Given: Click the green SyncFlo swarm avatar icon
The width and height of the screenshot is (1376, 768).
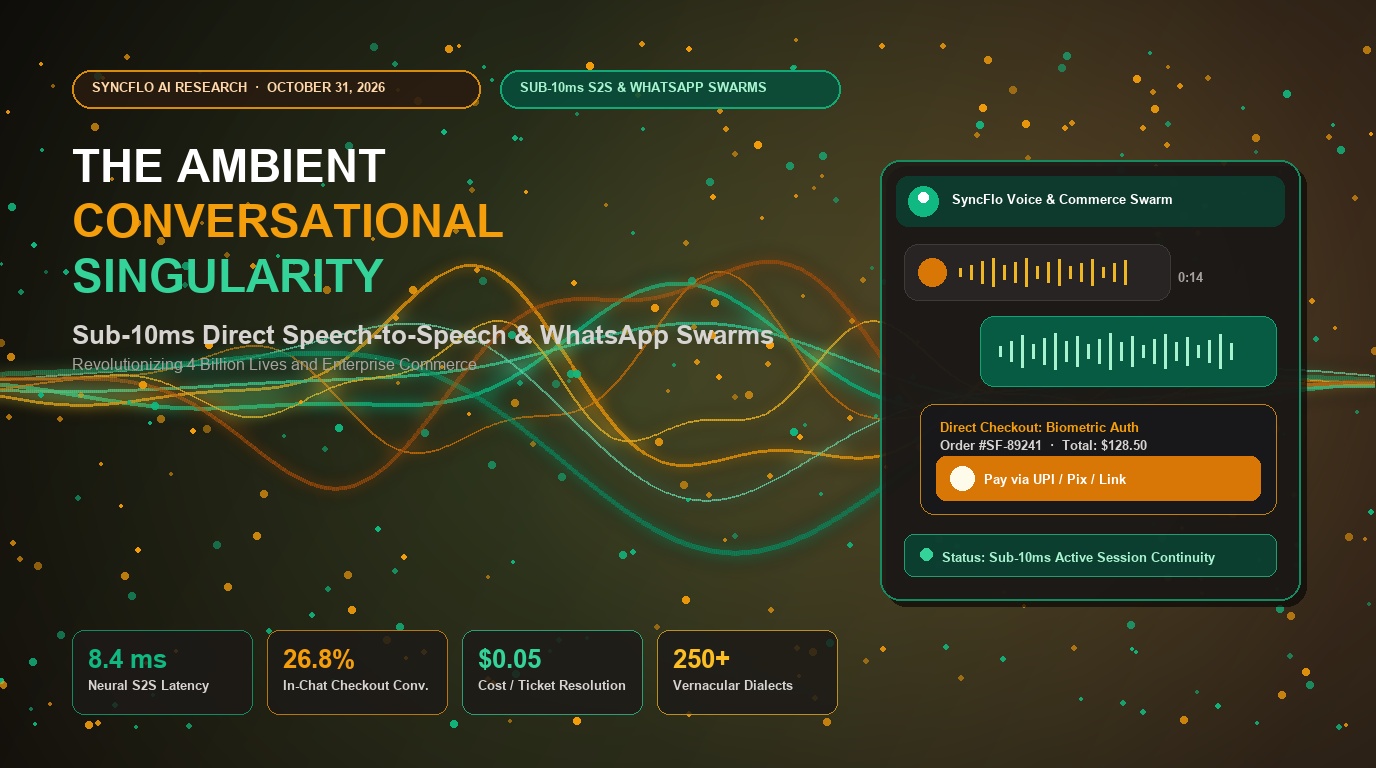Looking at the screenshot, I should click(x=923, y=201).
